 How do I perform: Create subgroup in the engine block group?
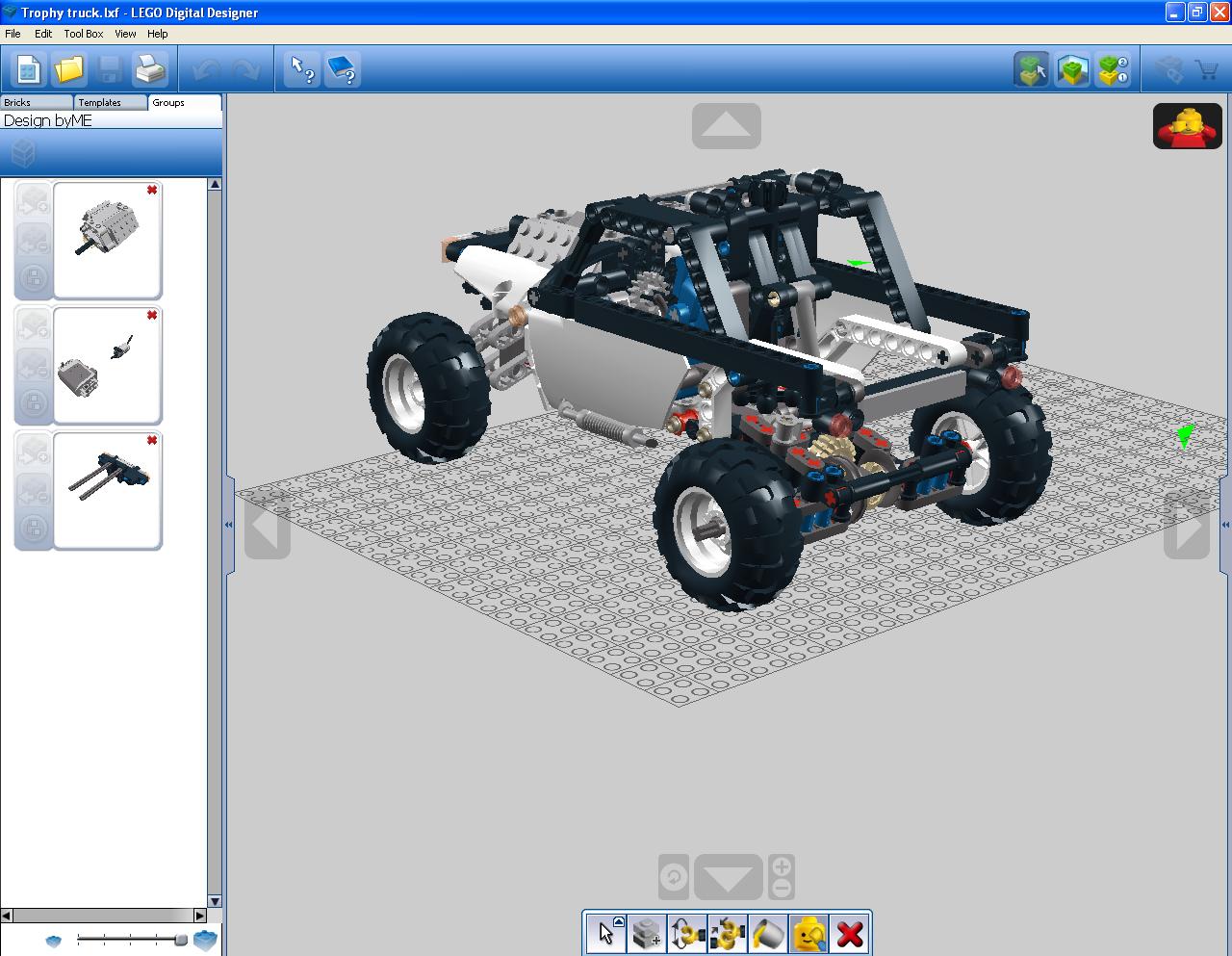tap(34, 278)
